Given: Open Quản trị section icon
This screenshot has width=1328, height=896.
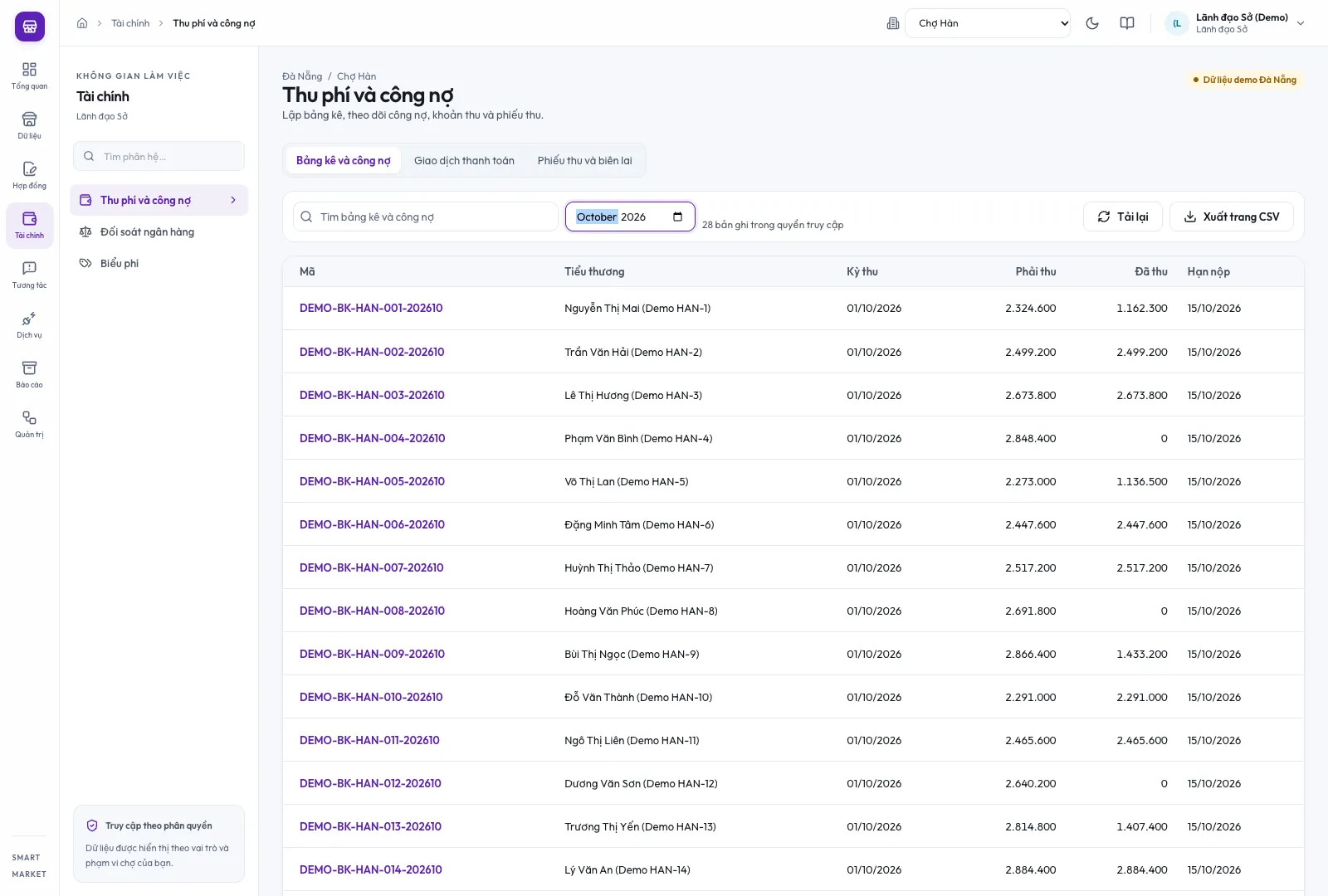Looking at the screenshot, I should pos(30,424).
